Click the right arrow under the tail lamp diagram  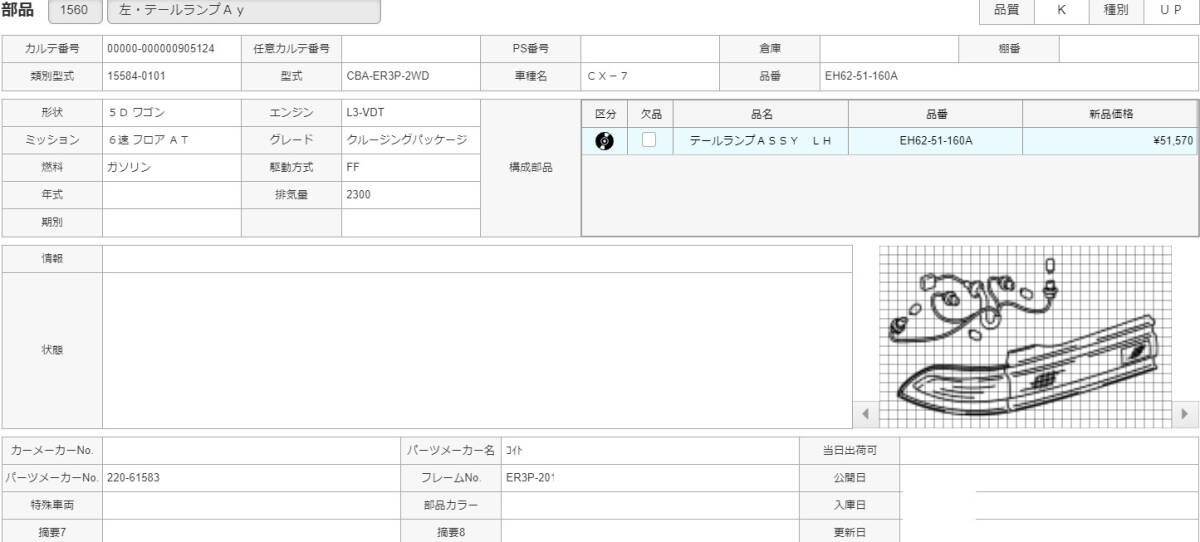(x=1186, y=412)
